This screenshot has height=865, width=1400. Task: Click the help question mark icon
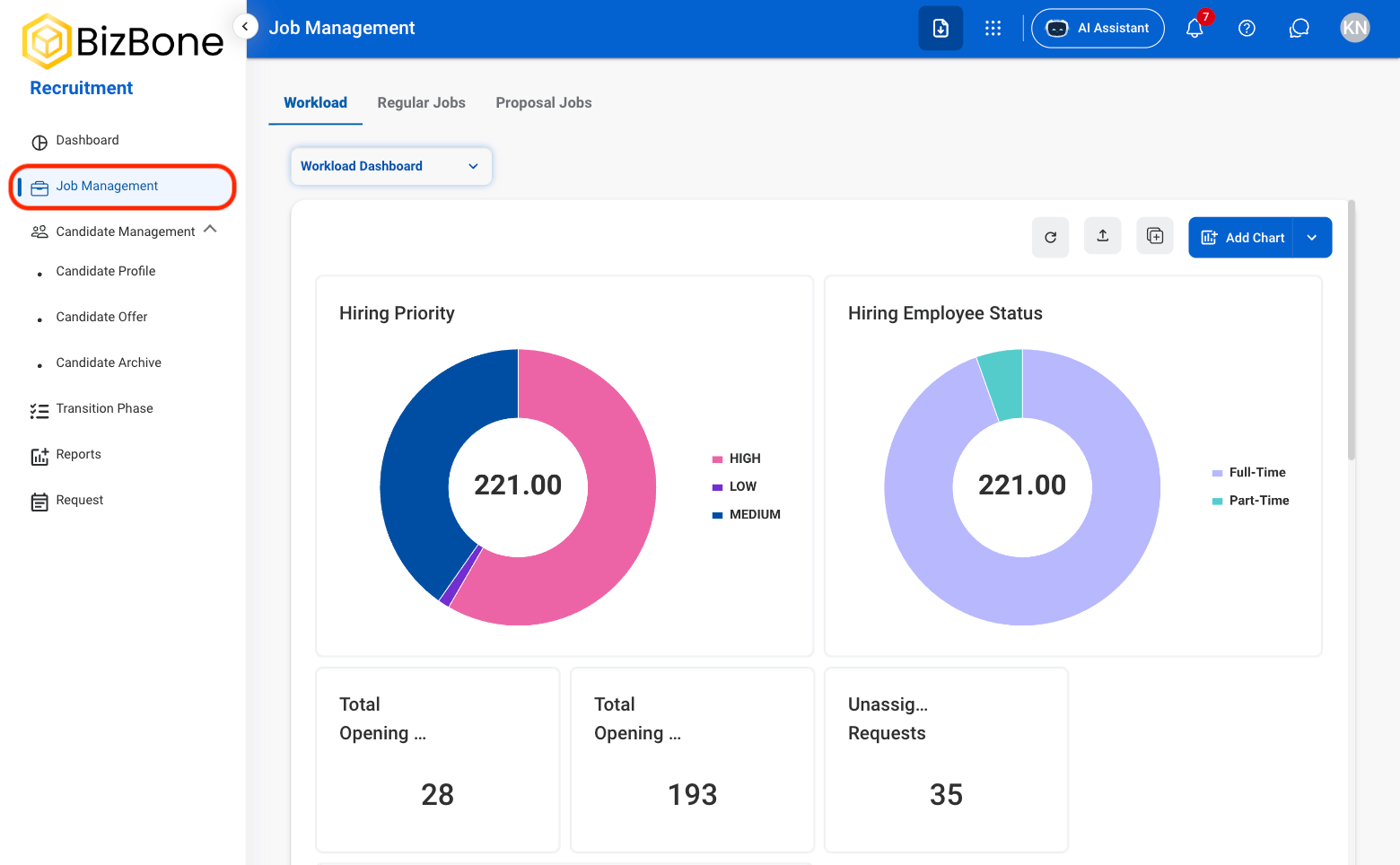point(1247,28)
